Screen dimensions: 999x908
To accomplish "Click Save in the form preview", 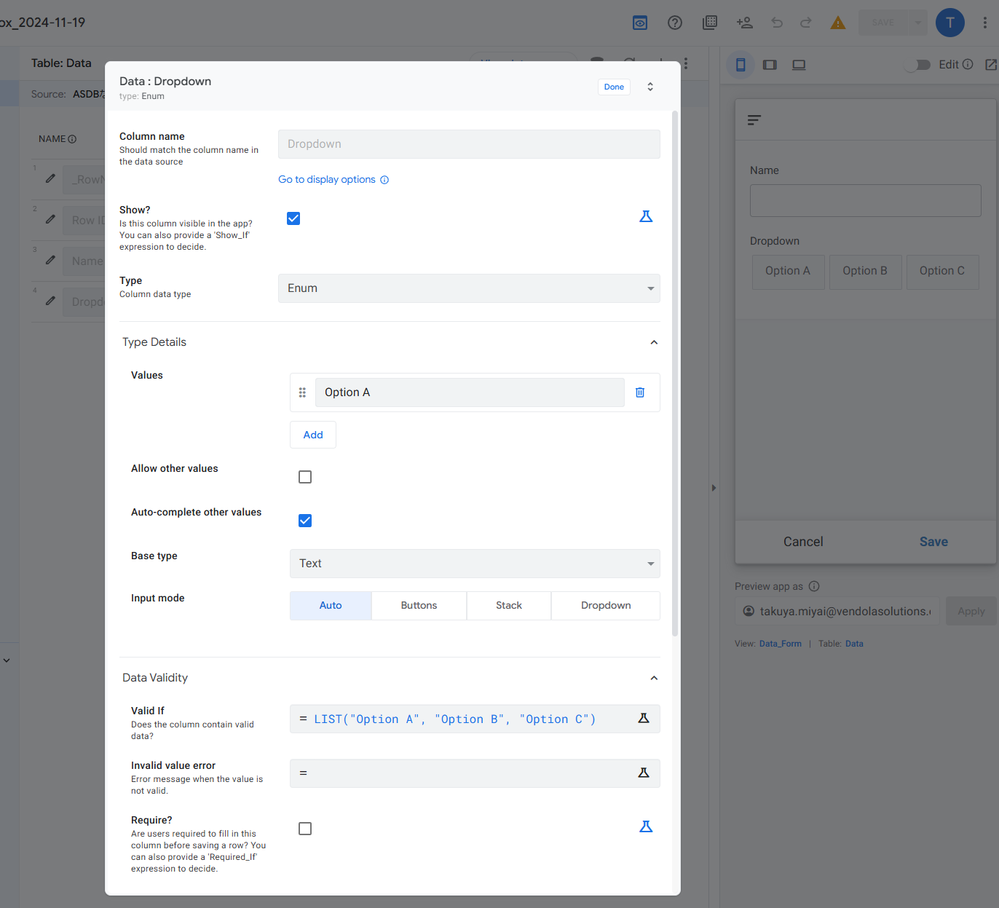I will click(x=933, y=542).
